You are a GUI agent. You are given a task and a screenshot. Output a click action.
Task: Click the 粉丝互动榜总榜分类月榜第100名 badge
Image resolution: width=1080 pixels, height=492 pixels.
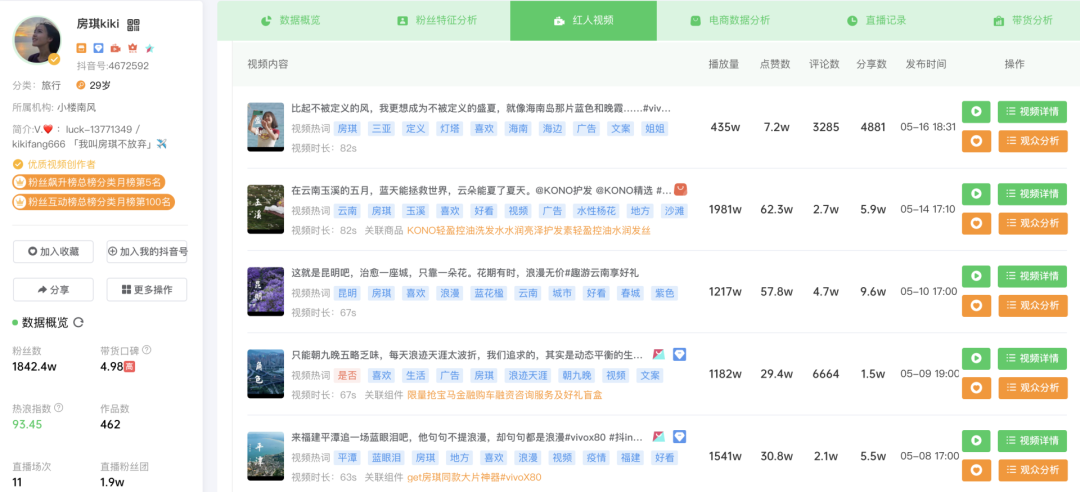94,203
